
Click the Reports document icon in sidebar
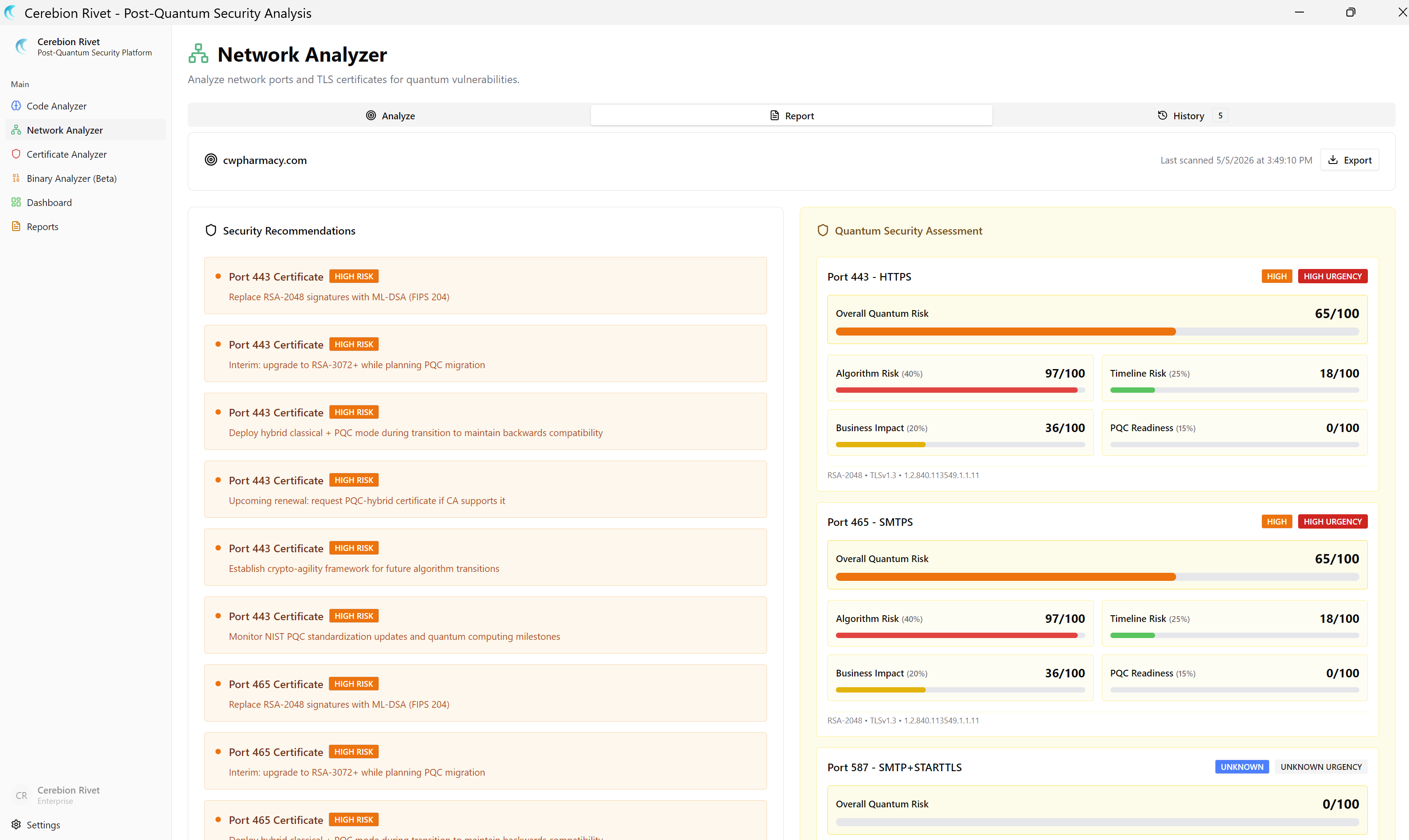16,227
